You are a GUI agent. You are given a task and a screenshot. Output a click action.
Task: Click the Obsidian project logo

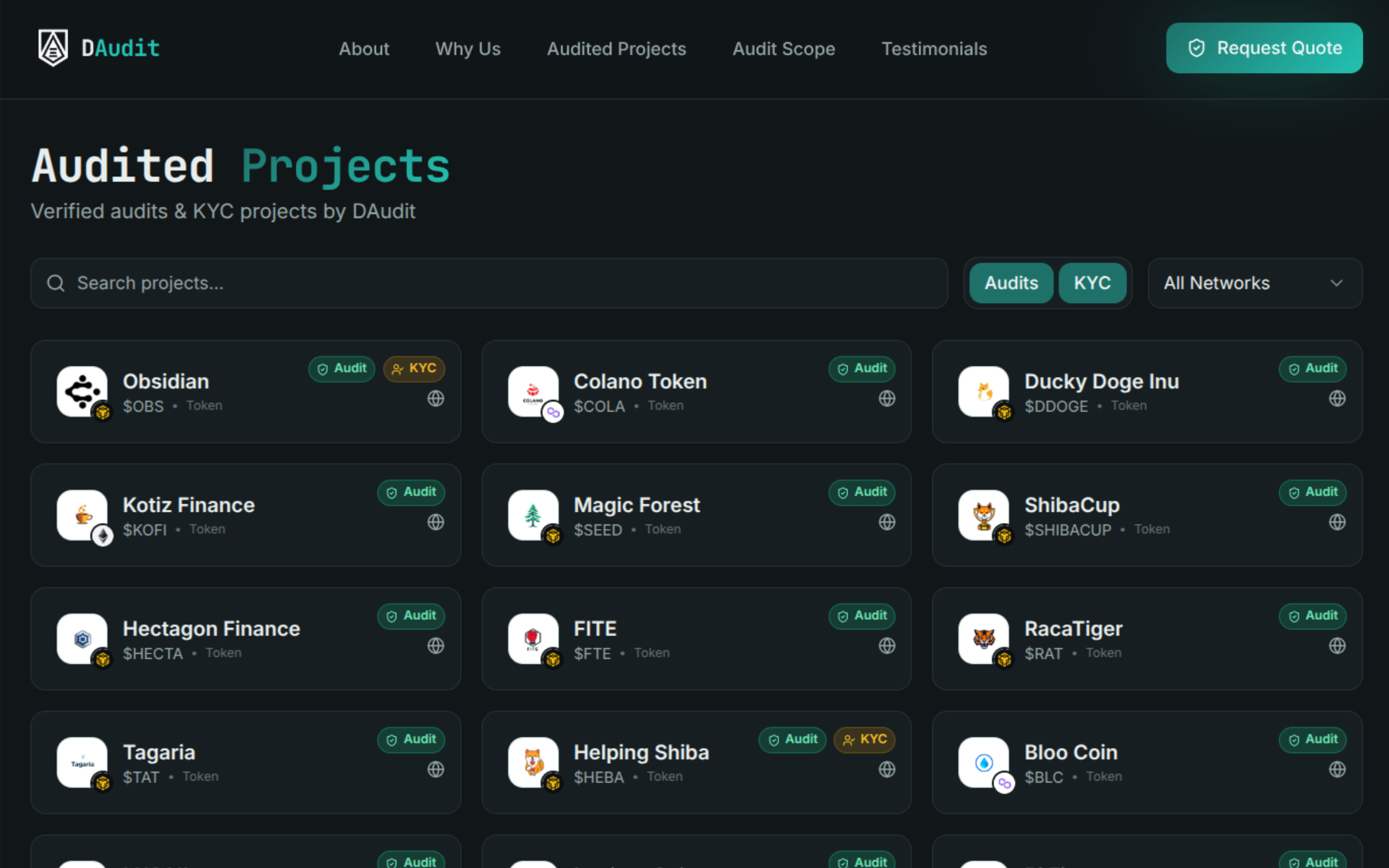click(x=82, y=391)
